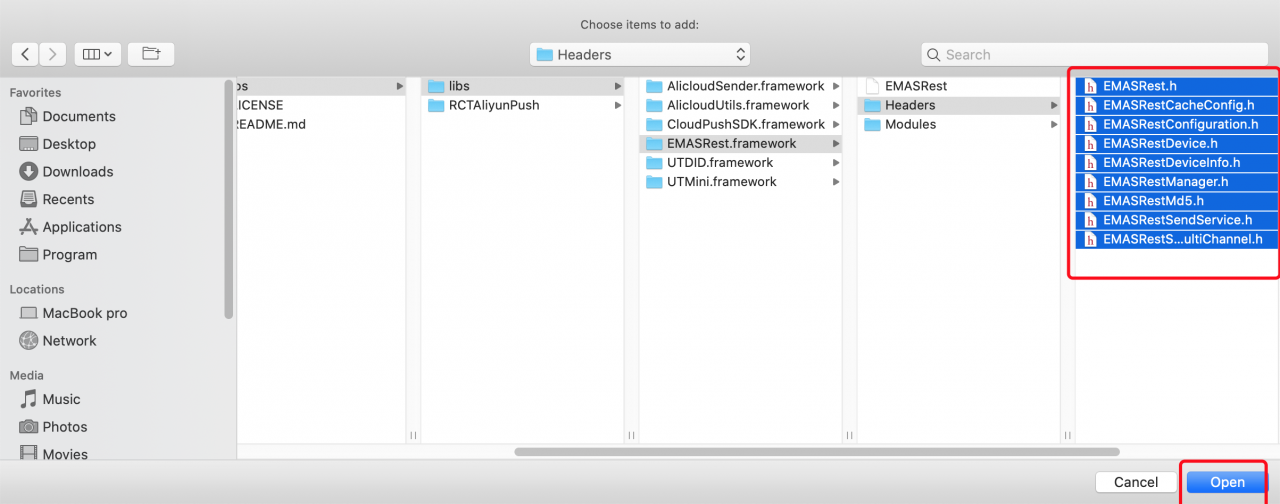Select the Headers folder row
1280x504 pixels.
pos(959,105)
